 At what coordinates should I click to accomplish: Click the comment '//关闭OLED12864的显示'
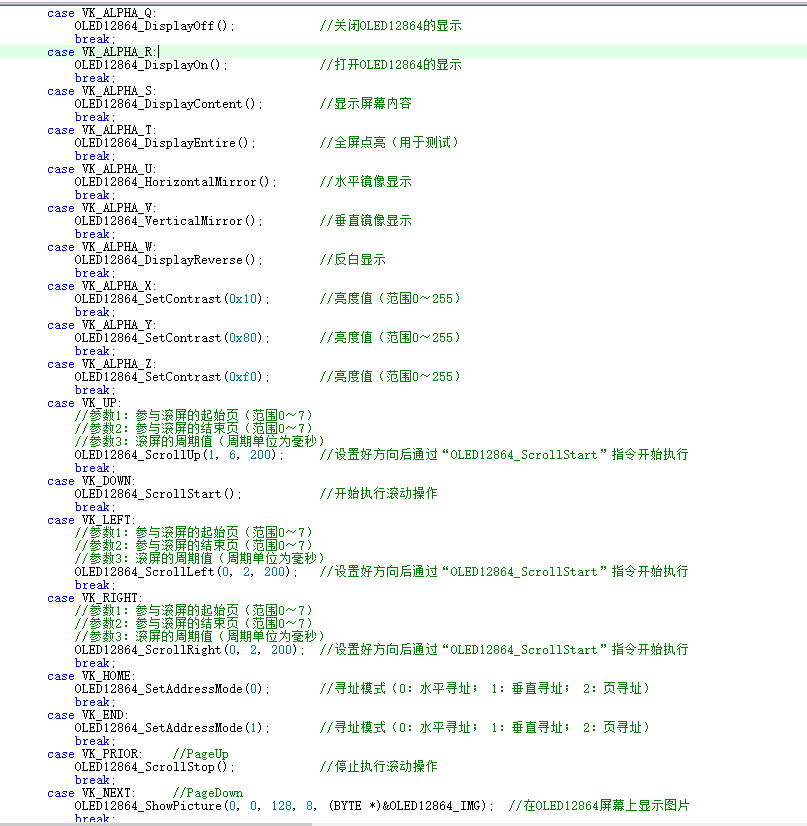pyautogui.click(x=390, y=26)
